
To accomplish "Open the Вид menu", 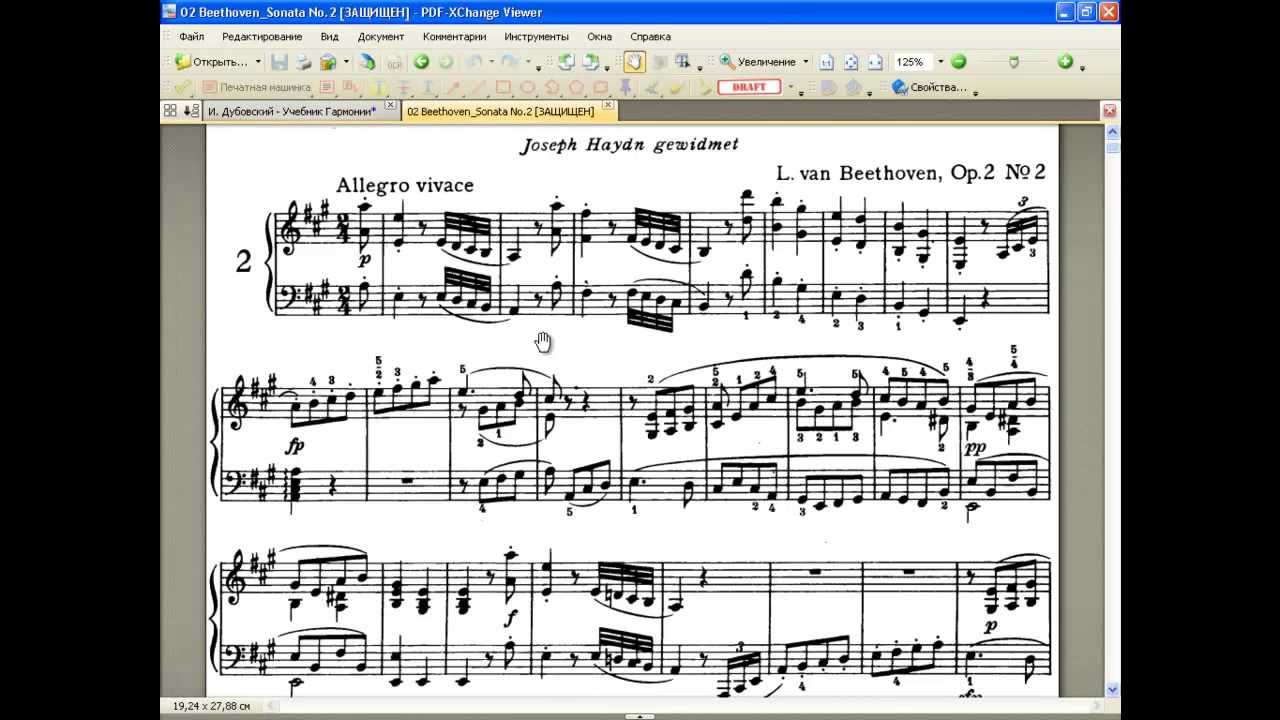I will click(x=330, y=37).
